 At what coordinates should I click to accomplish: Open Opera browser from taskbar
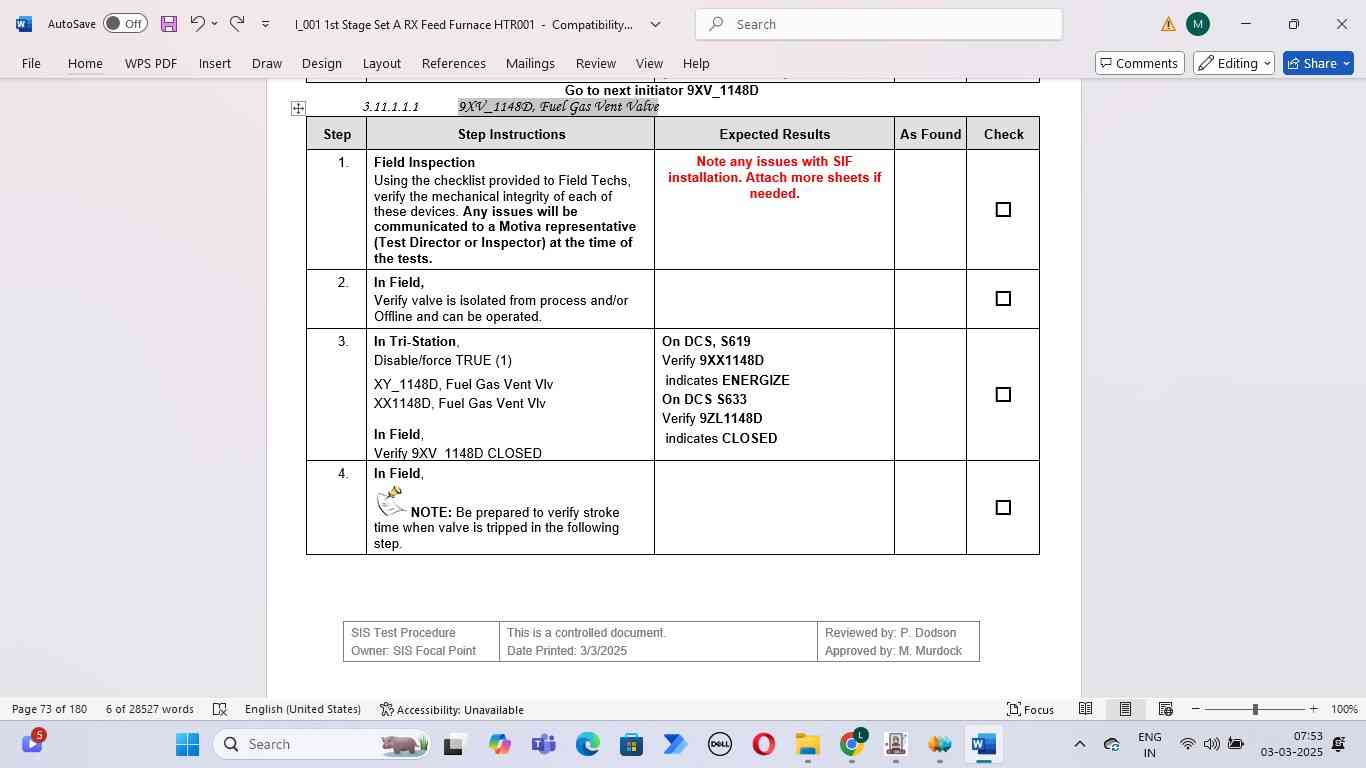(x=763, y=744)
